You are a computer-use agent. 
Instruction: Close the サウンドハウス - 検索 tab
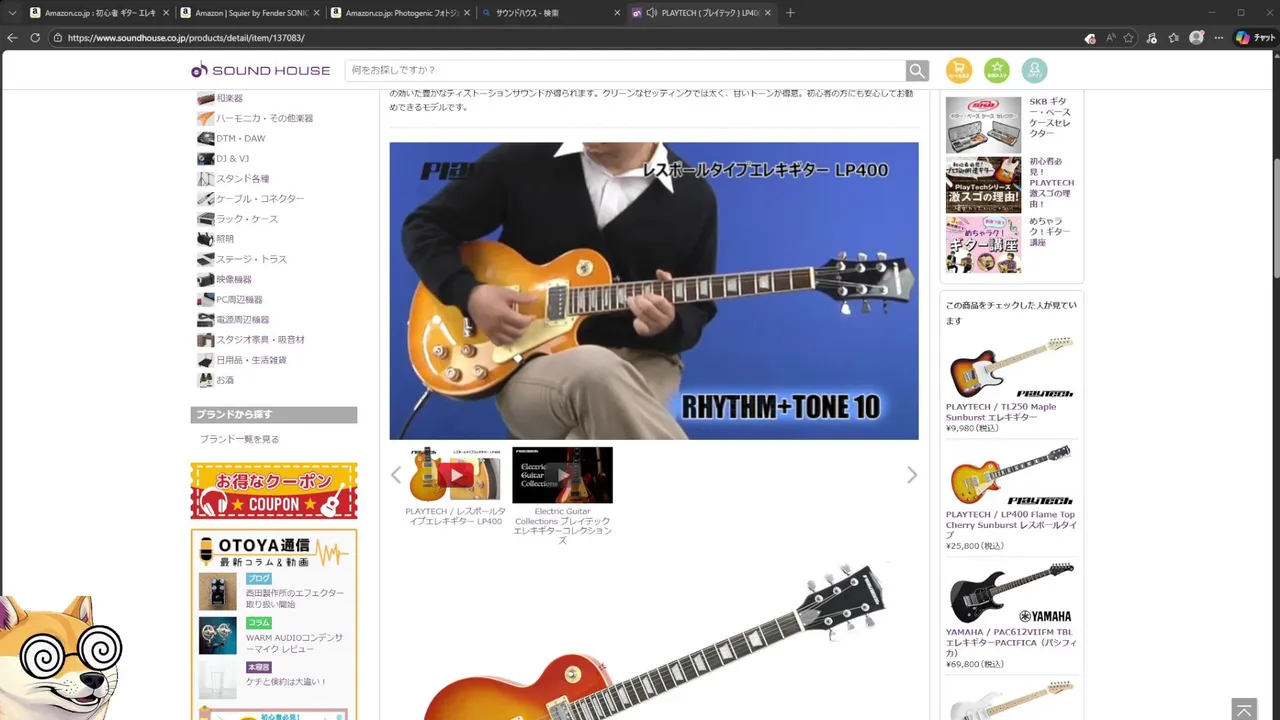point(617,13)
